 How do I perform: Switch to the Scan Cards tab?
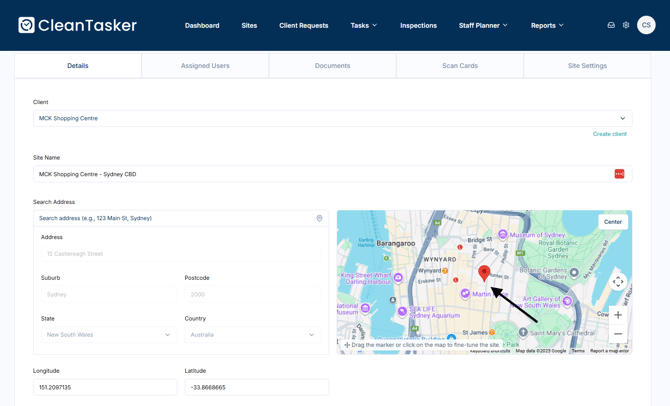click(x=460, y=66)
